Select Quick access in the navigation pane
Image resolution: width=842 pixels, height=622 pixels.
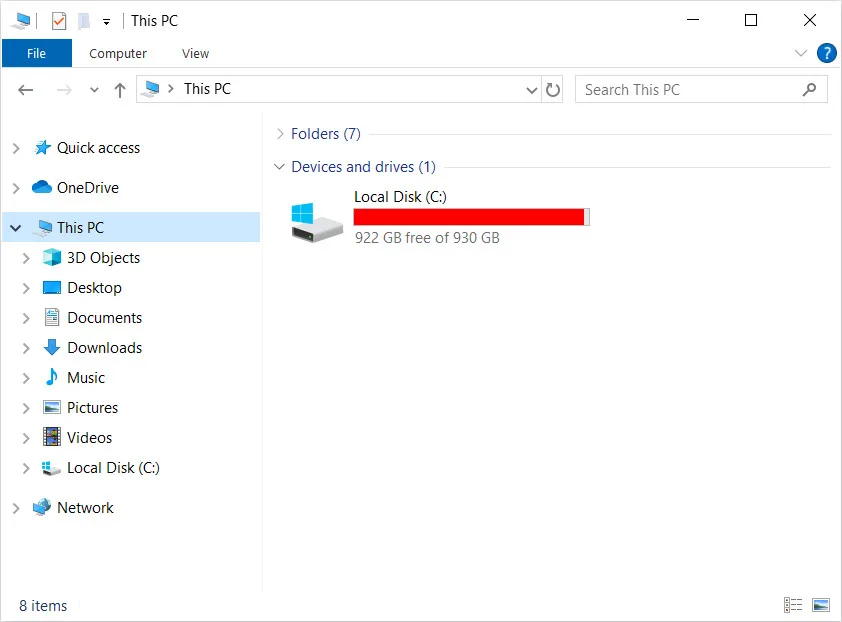[98, 148]
